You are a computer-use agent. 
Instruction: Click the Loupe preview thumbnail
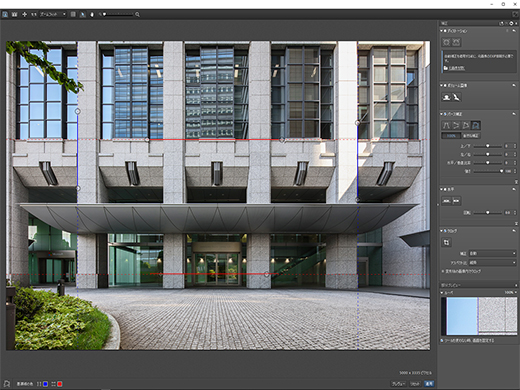tap(479, 316)
